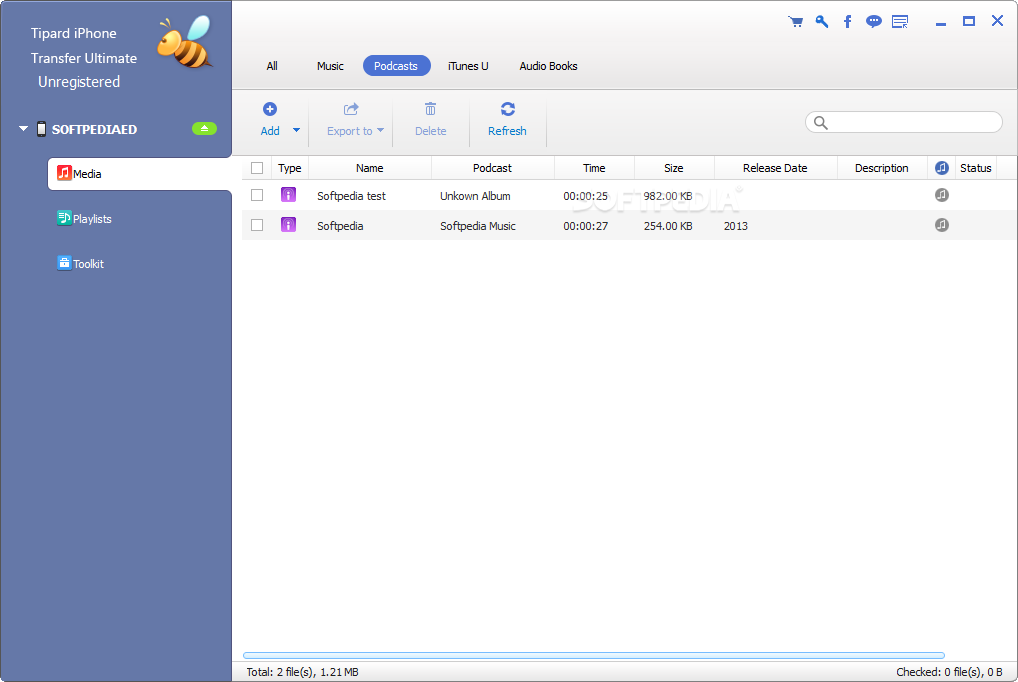The width and height of the screenshot is (1018, 682).
Task: Click the Add button label
Action: click(270, 131)
